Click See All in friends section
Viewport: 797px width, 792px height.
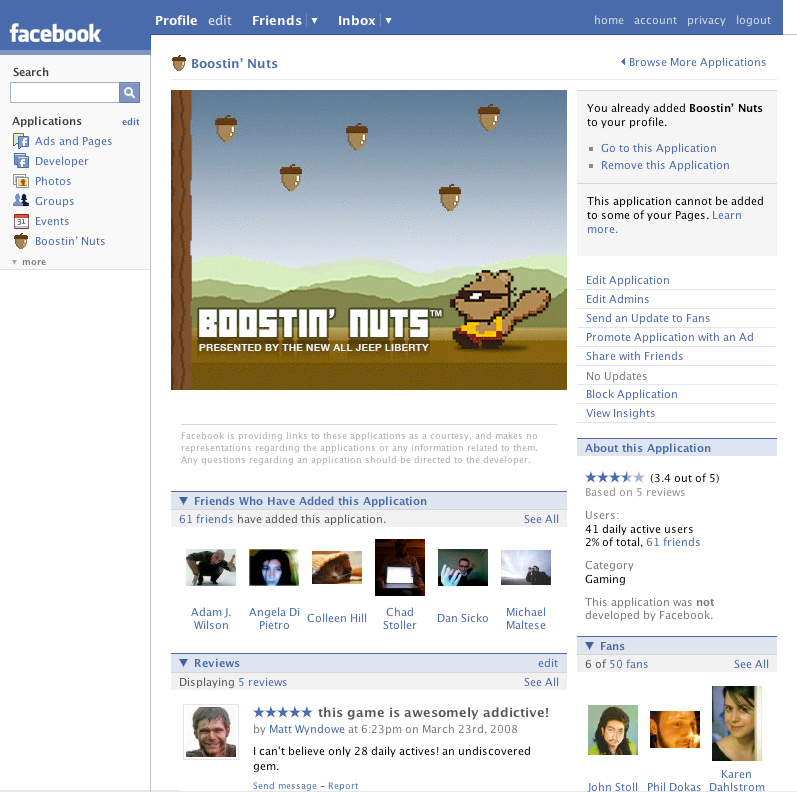pyautogui.click(x=541, y=519)
